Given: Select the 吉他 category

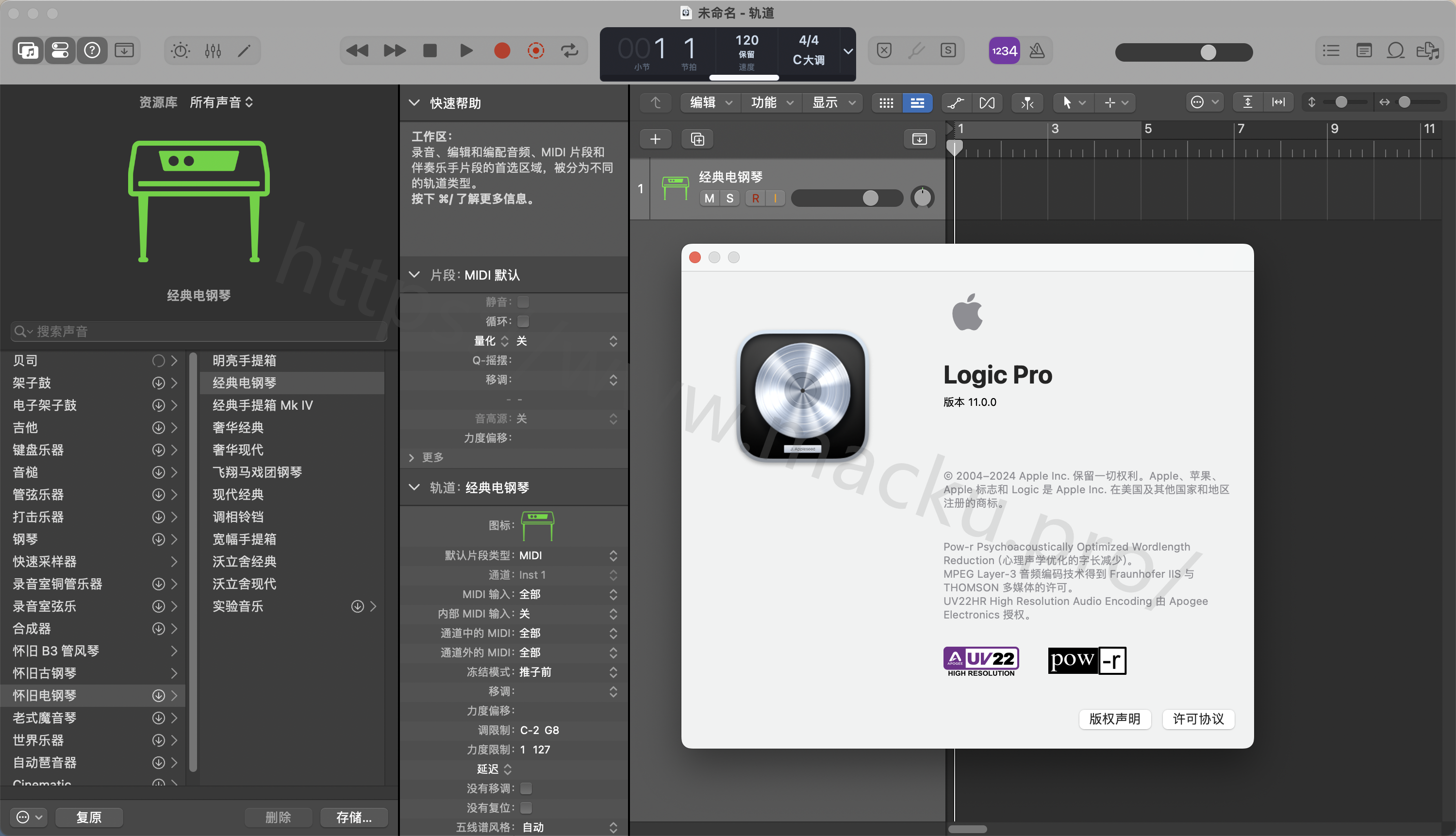Looking at the screenshot, I should point(93,428).
